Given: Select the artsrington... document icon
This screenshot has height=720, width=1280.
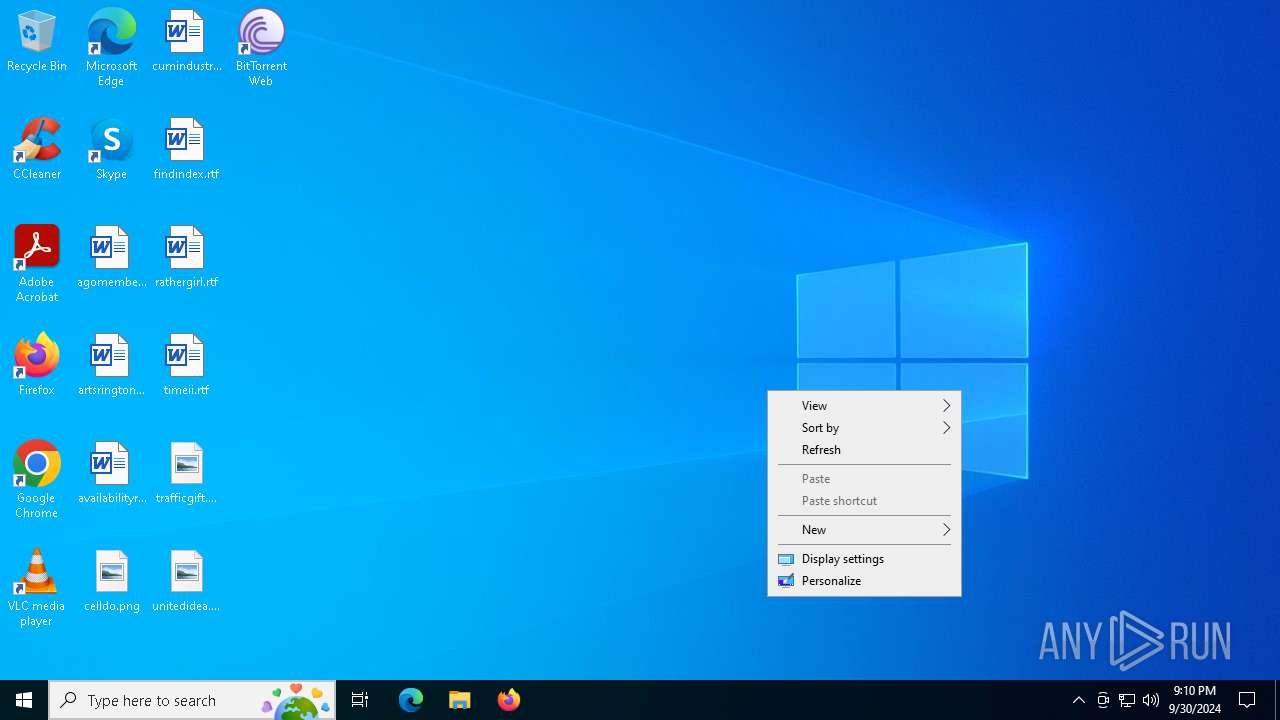Looking at the screenshot, I should tap(111, 365).
